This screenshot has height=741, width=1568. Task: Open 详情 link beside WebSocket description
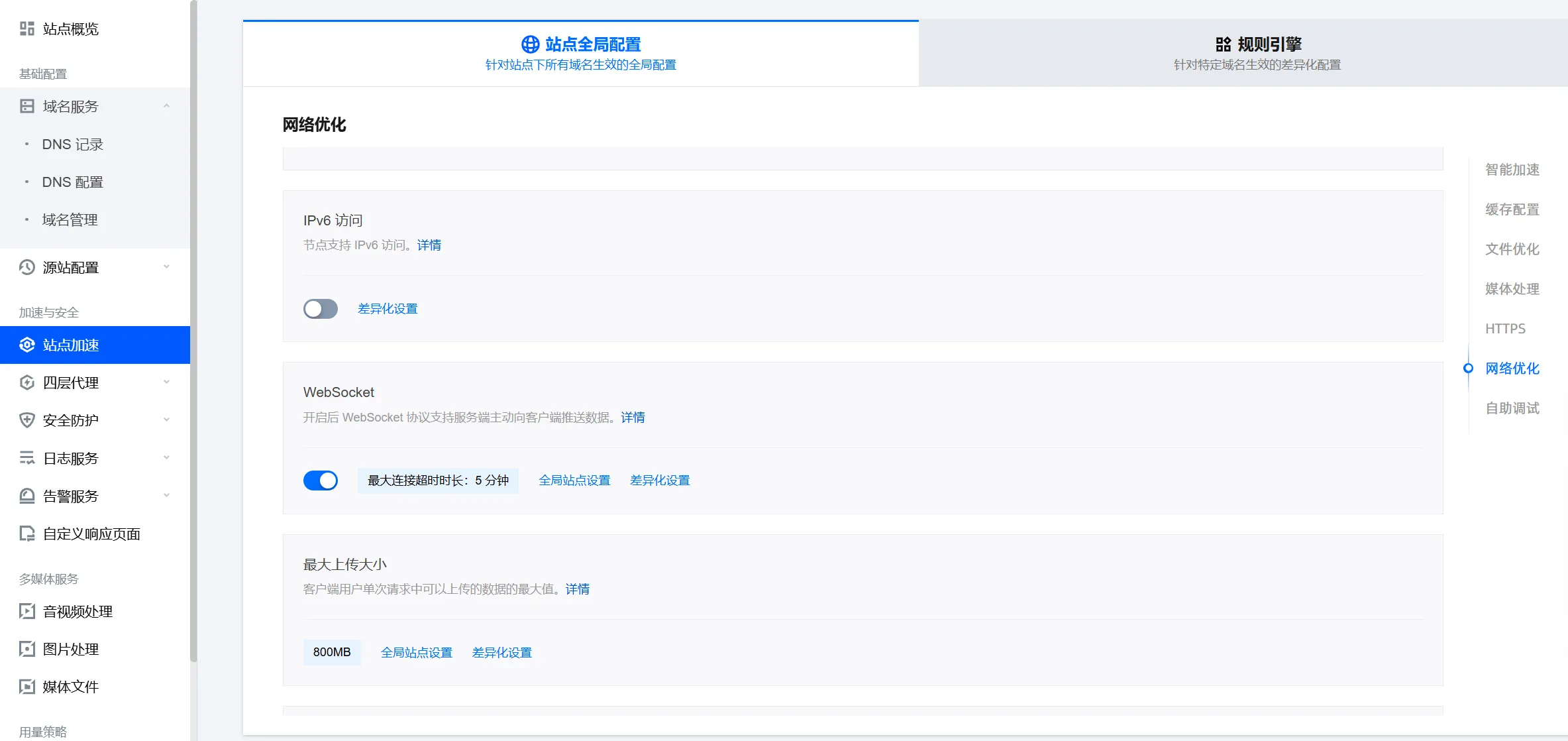click(x=632, y=418)
